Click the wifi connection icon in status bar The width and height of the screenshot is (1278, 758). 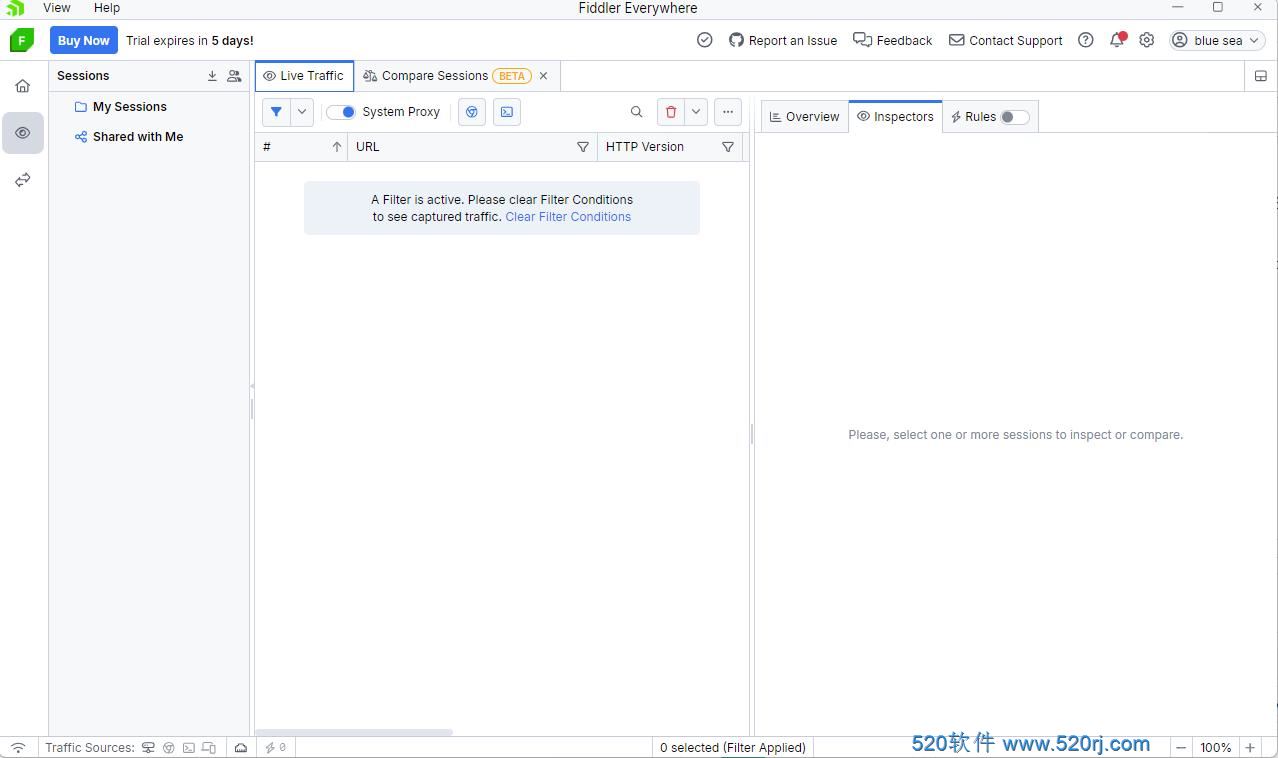tap(18, 747)
